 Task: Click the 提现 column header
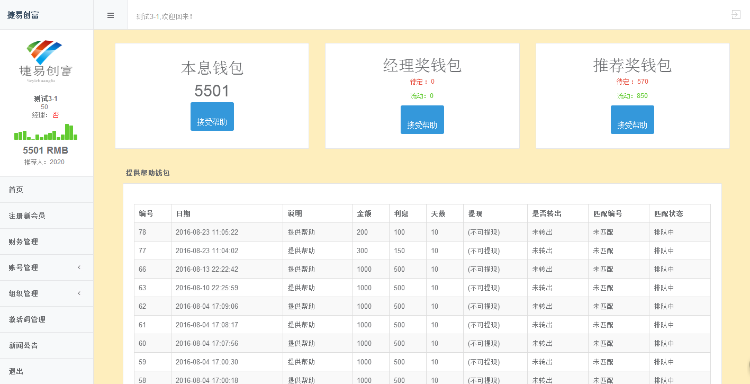tap(475, 214)
